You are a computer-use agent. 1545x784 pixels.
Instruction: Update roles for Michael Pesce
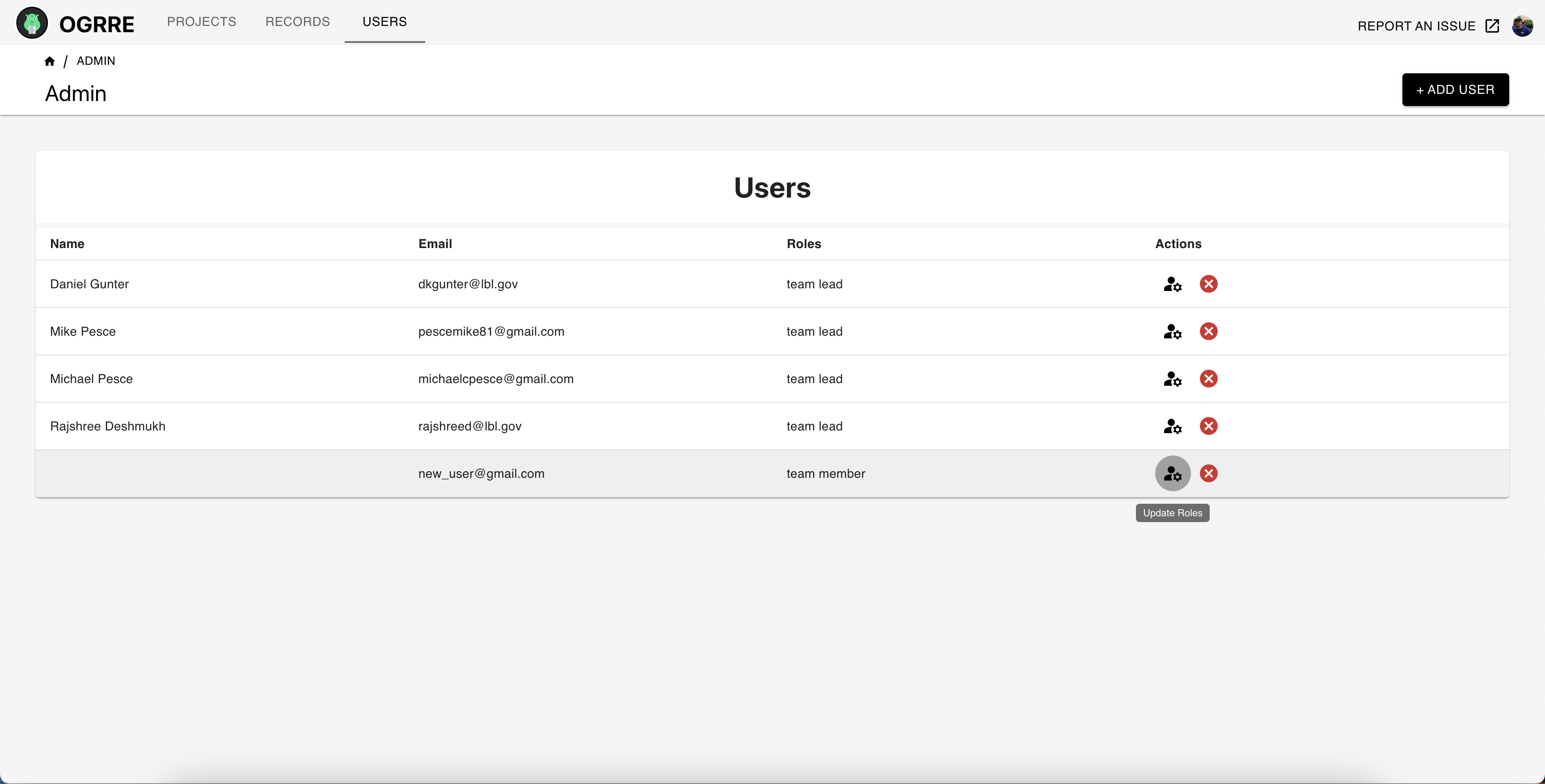pos(1173,379)
